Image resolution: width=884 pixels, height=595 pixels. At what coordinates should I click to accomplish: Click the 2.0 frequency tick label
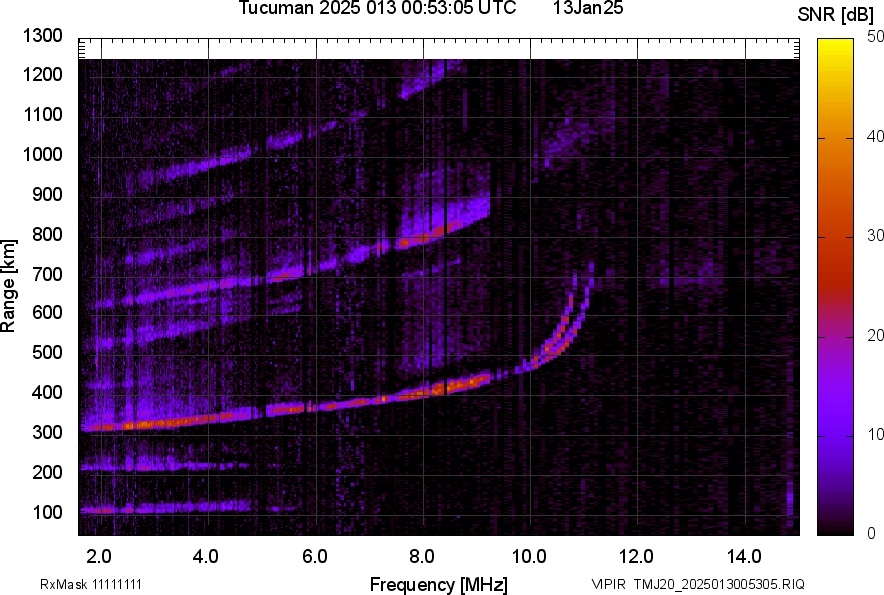point(99,556)
